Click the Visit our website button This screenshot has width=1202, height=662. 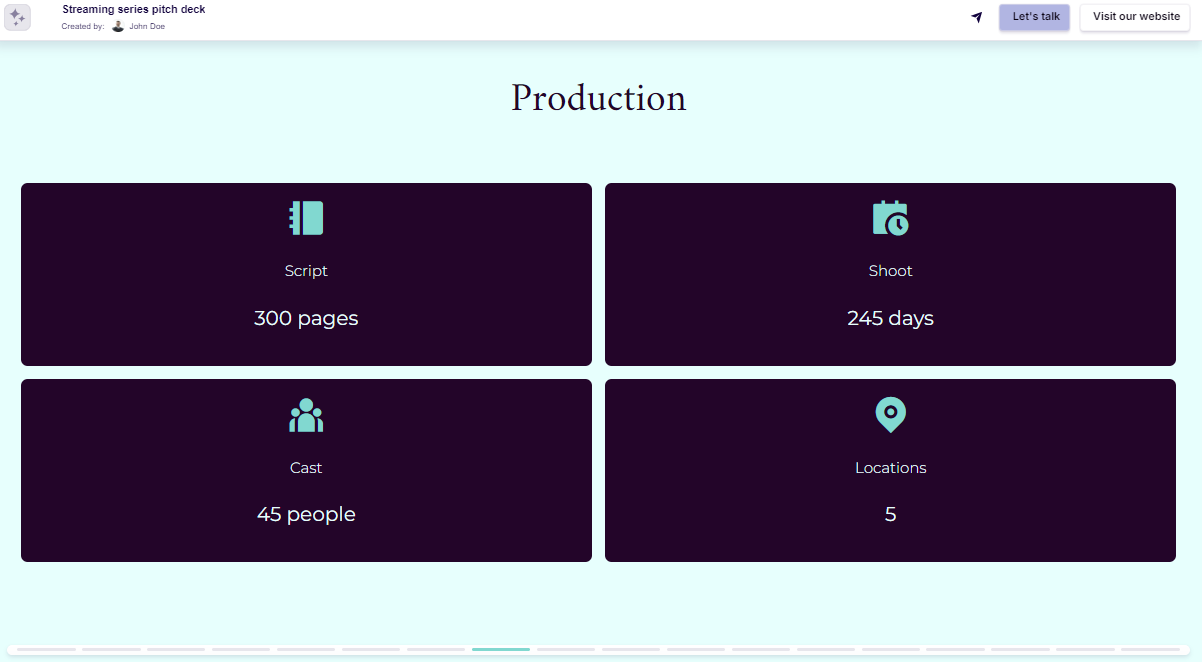pos(1135,17)
